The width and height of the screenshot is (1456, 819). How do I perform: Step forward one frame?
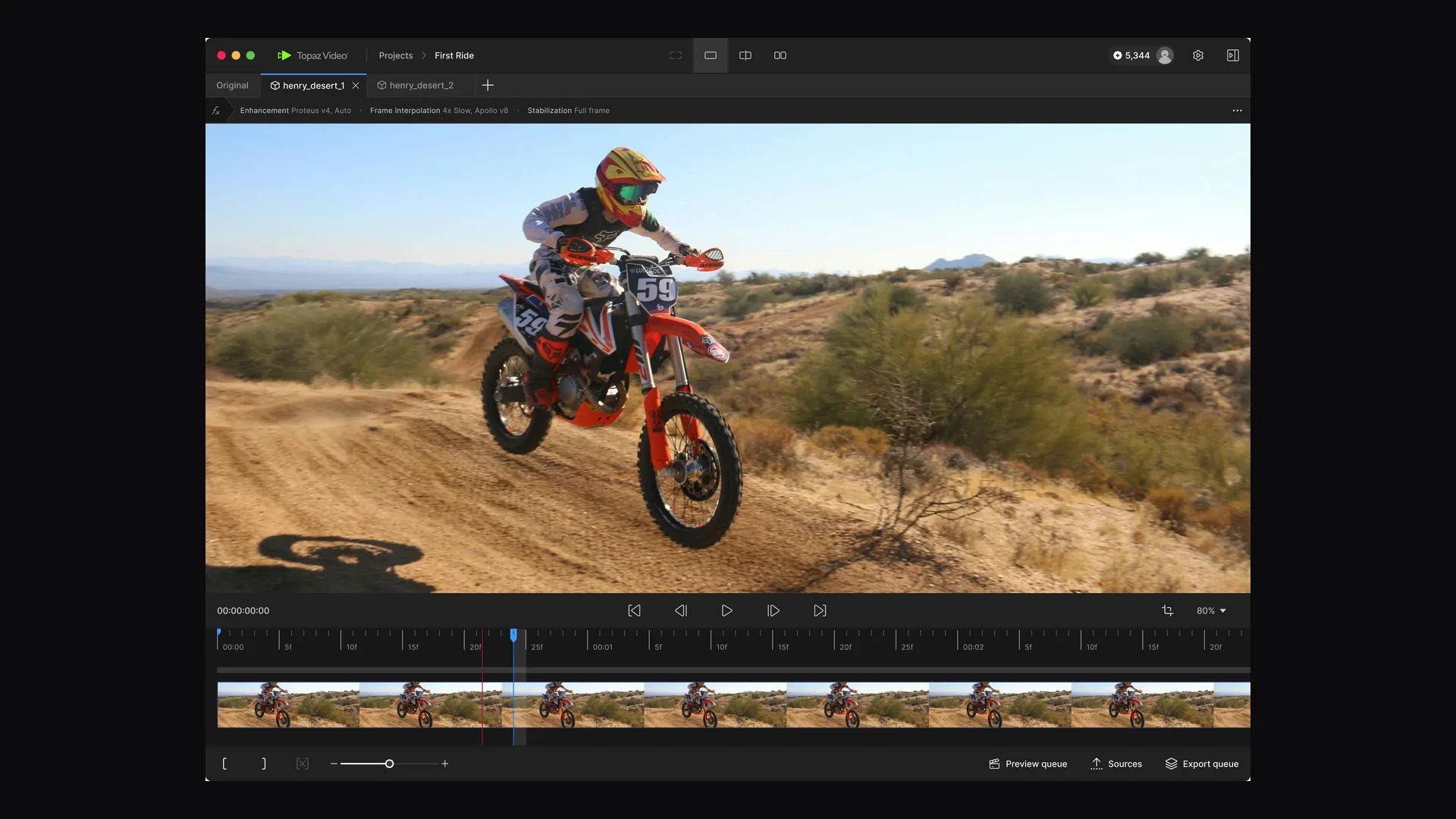coord(773,610)
